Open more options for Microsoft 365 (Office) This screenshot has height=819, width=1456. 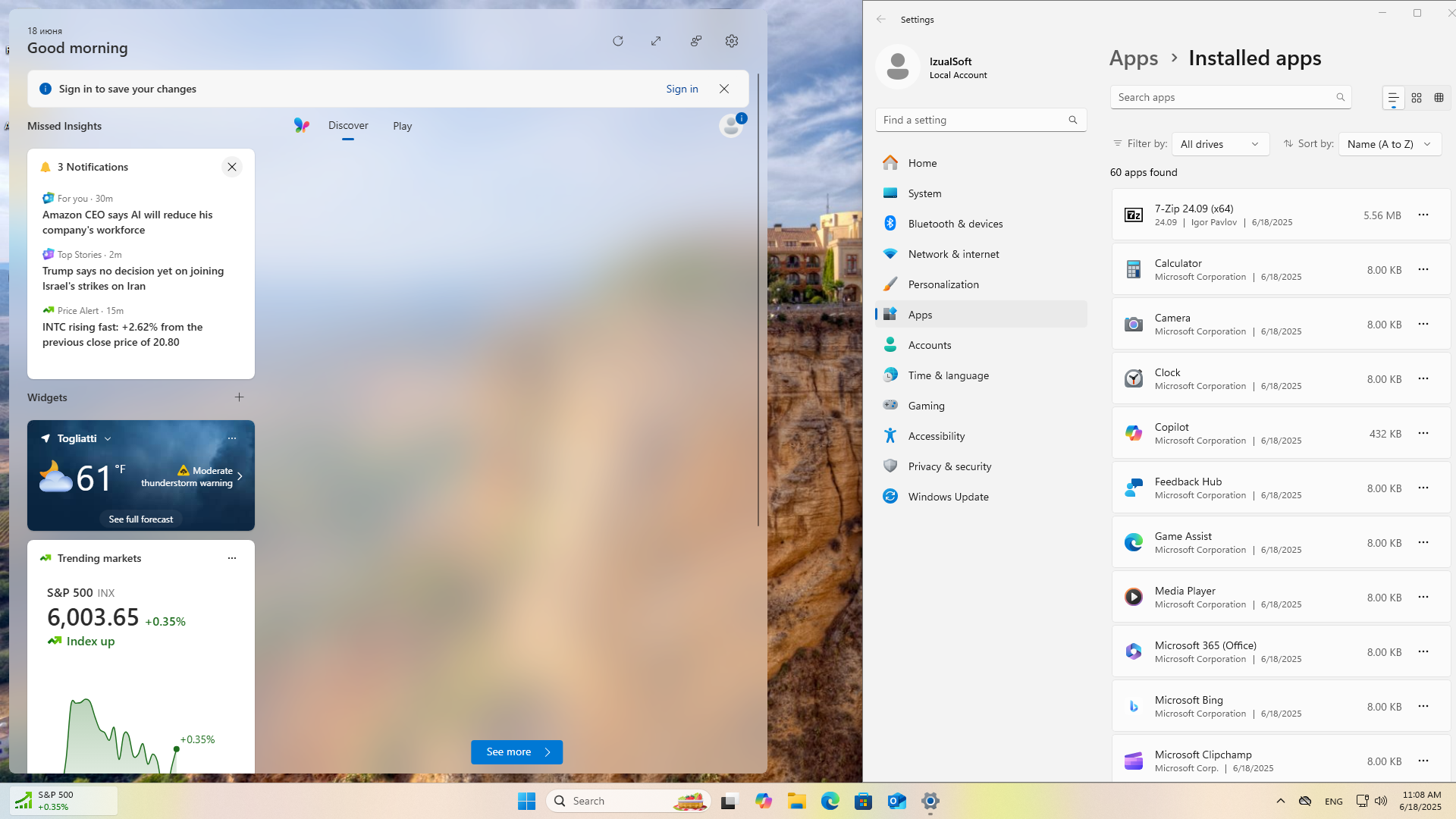[x=1423, y=651]
